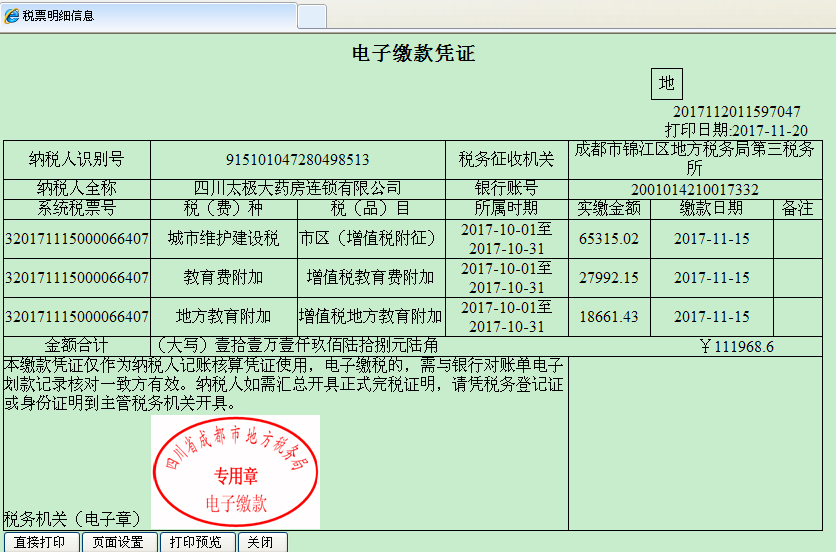The image size is (836, 552).
Task: Open 页面设置 page setup
Action: point(119,542)
